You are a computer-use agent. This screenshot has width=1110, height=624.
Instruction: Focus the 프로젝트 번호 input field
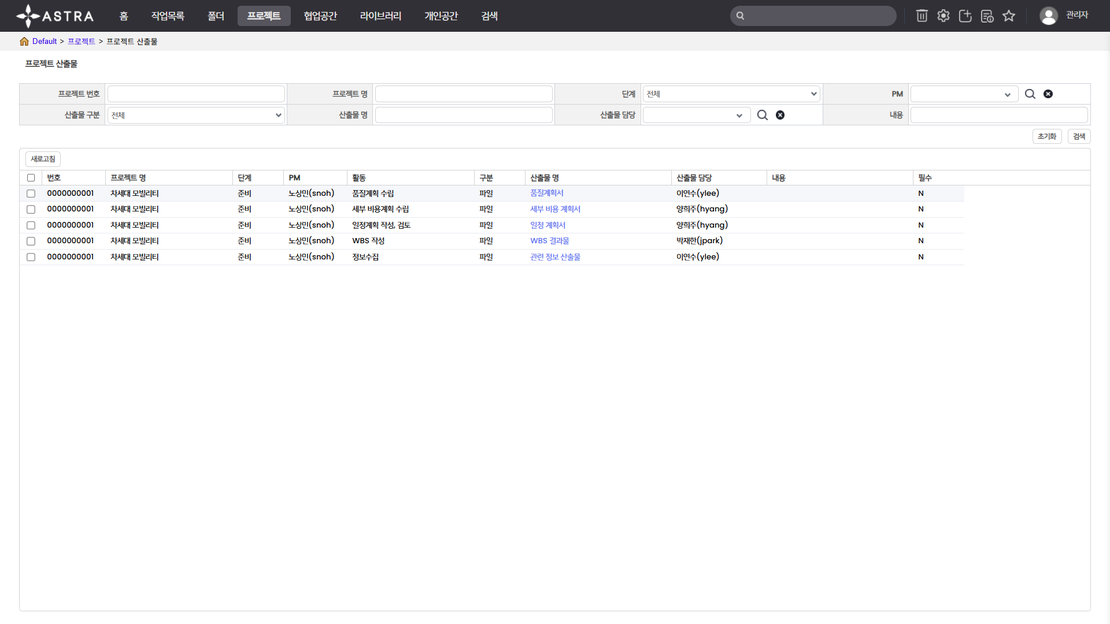[x=196, y=93]
